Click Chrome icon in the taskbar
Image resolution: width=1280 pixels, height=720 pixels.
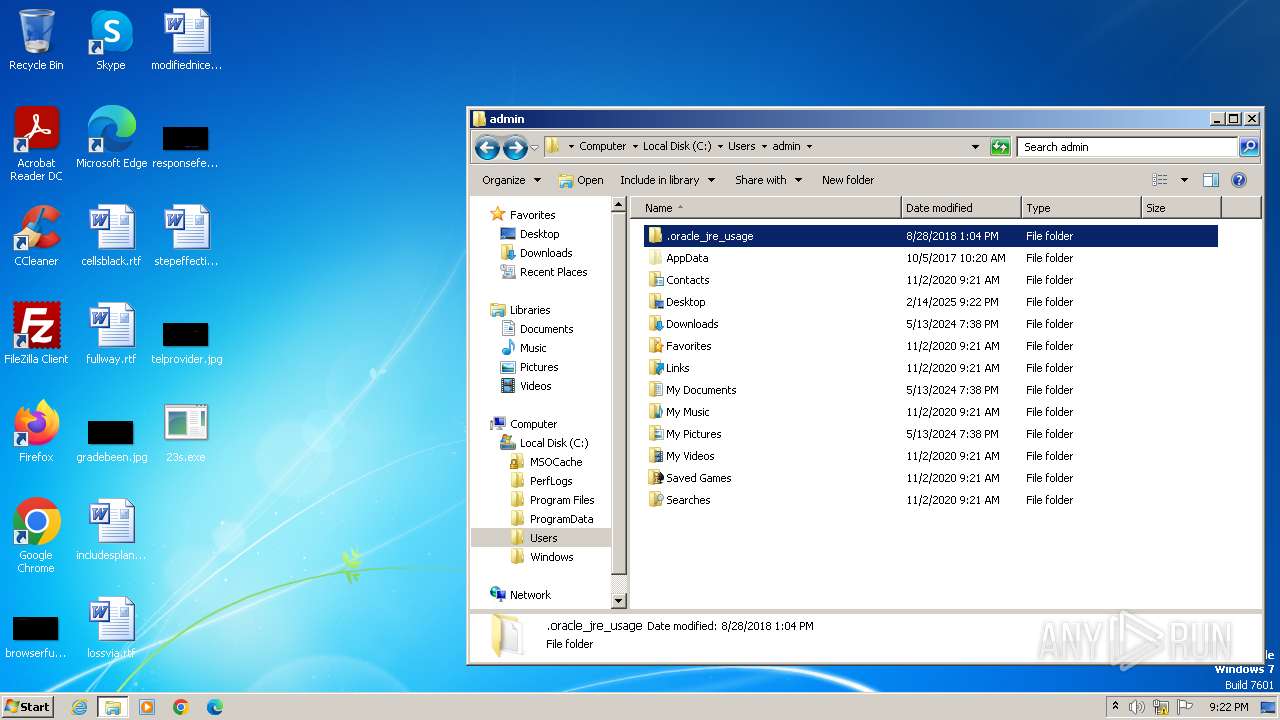pos(181,707)
